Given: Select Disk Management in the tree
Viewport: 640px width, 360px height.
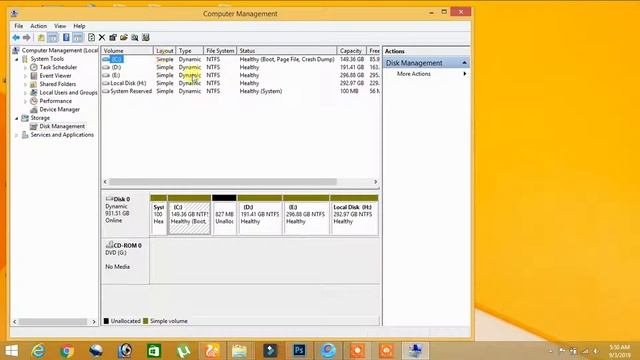Looking at the screenshot, I should click(62, 127).
